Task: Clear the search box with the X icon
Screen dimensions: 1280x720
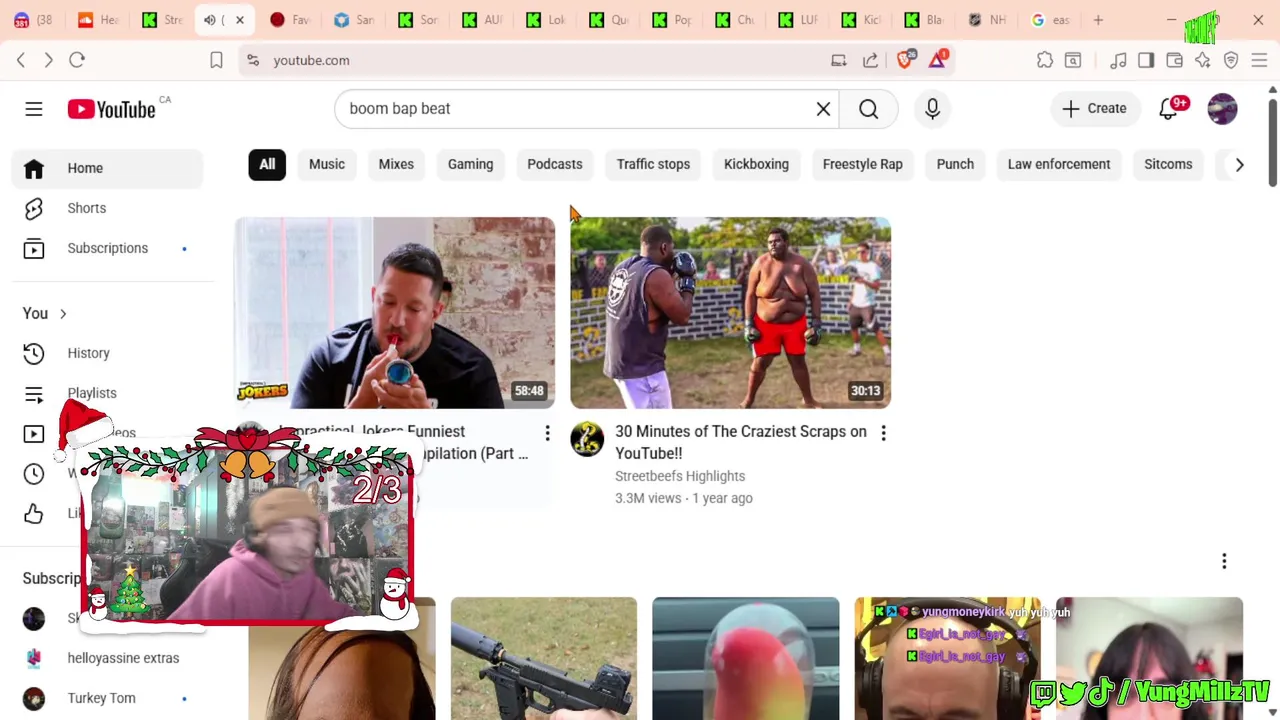Action: 823,109
